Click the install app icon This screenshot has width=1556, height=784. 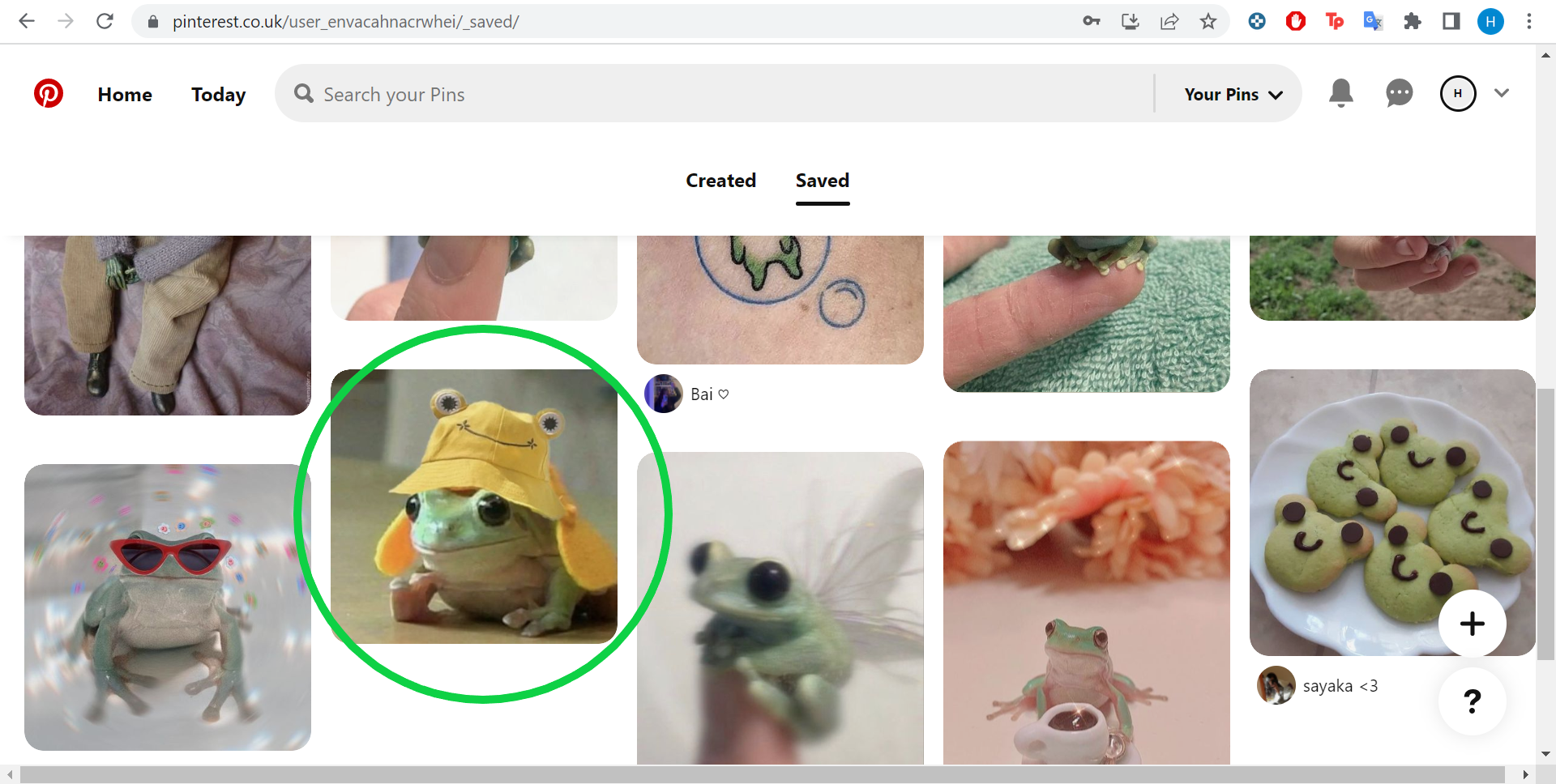pyautogui.click(x=1131, y=21)
